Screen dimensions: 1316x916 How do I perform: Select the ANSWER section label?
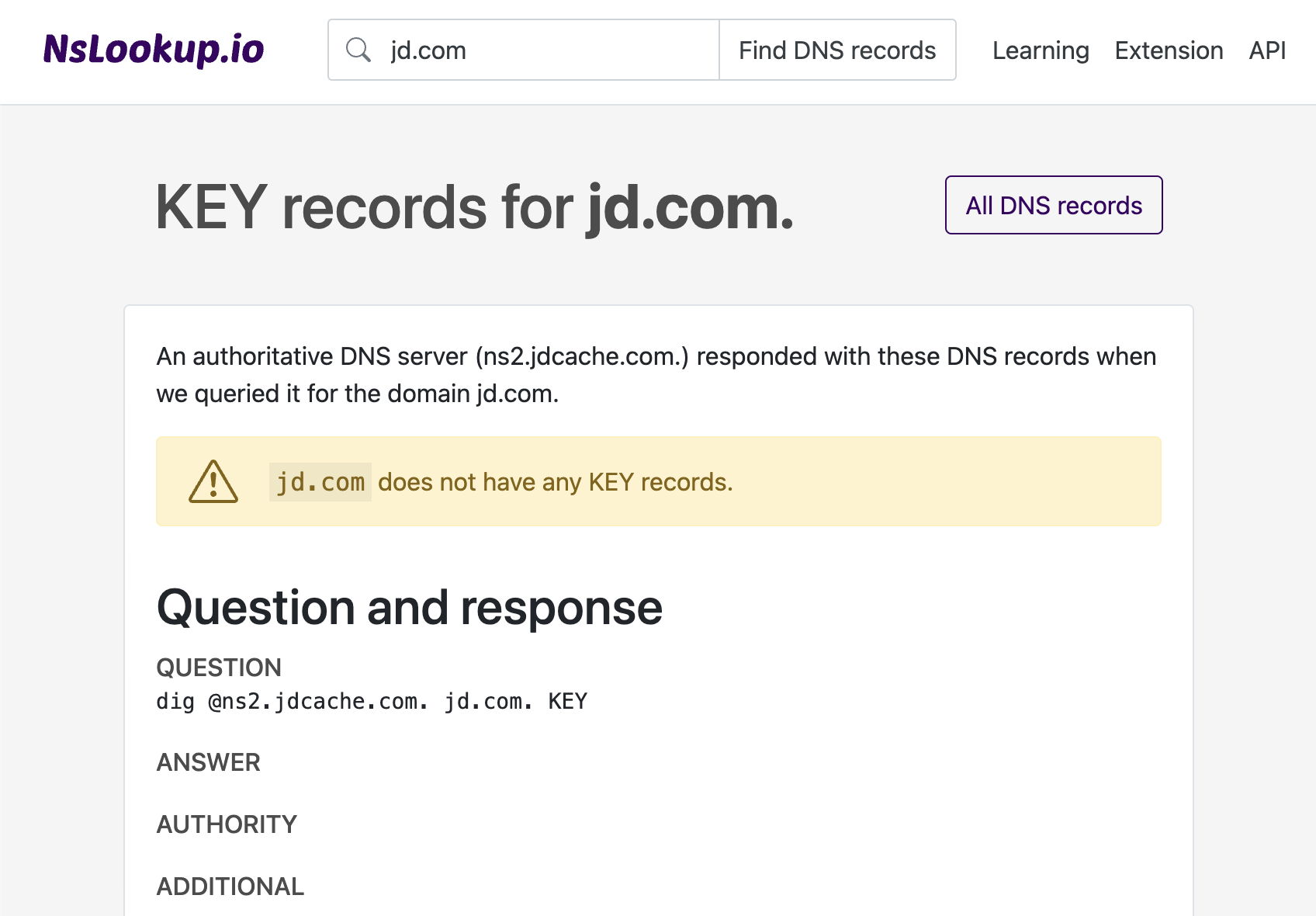click(x=208, y=762)
